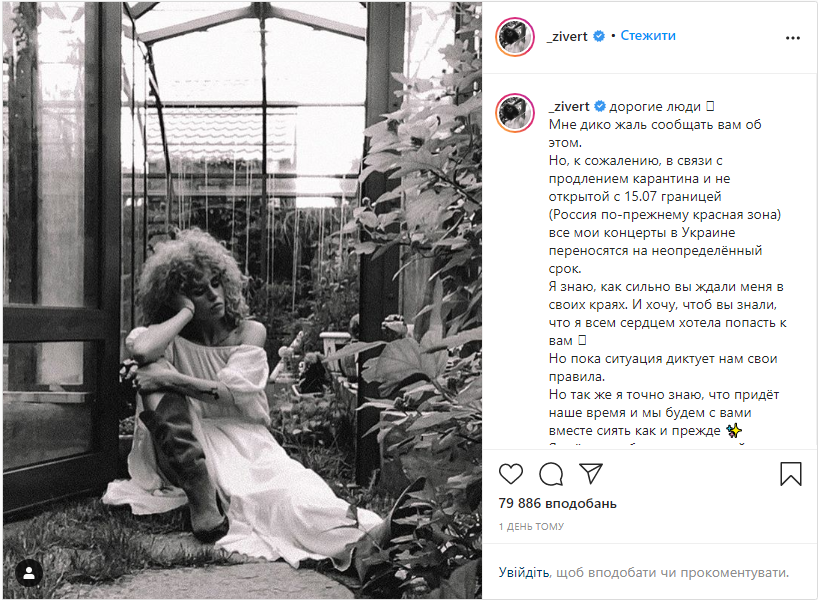Follow the account via Стежити
Image resolution: width=818 pixels, height=600 pixels.
click(648, 35)
